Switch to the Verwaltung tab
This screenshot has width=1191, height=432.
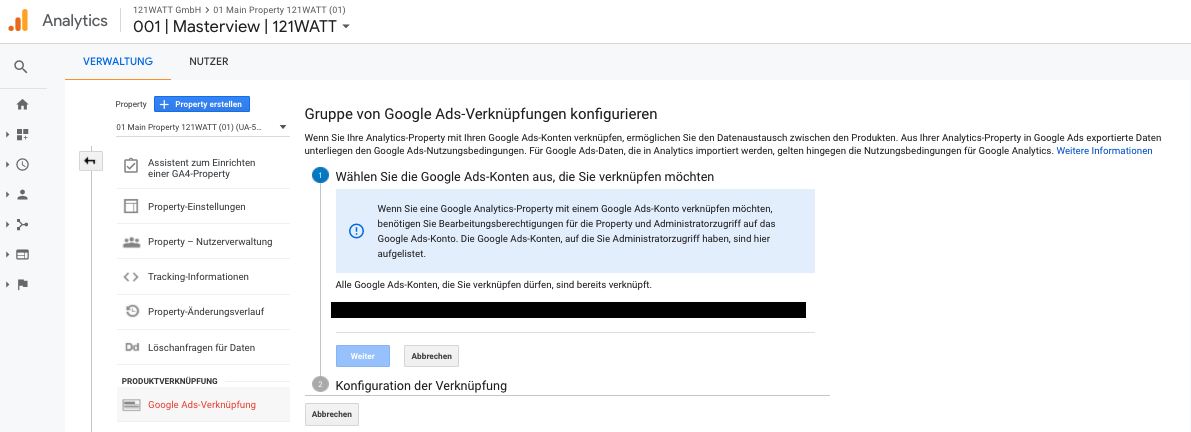[118, 62]
